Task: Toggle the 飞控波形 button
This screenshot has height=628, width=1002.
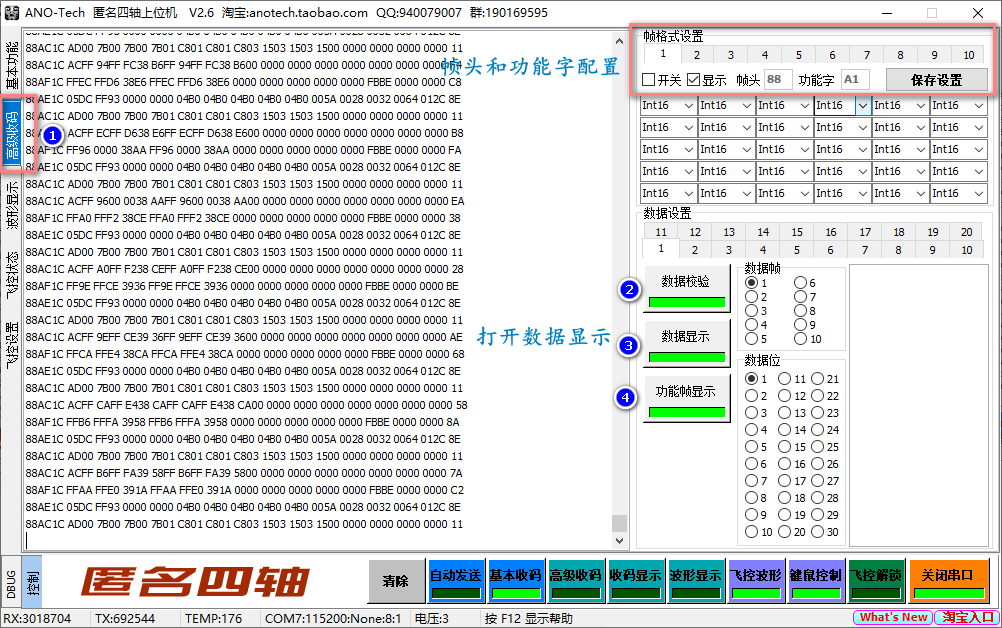Action: (755, 581)
